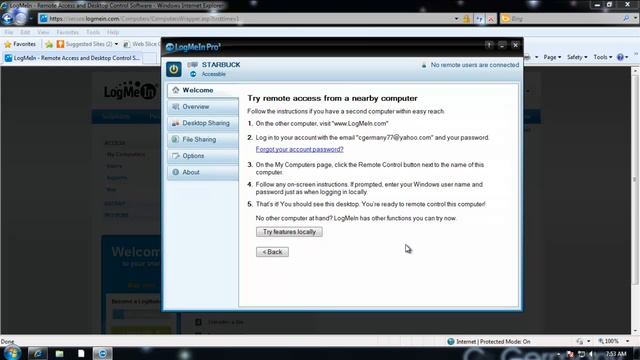Open the Favorites star button

click(x=20, y=44)
